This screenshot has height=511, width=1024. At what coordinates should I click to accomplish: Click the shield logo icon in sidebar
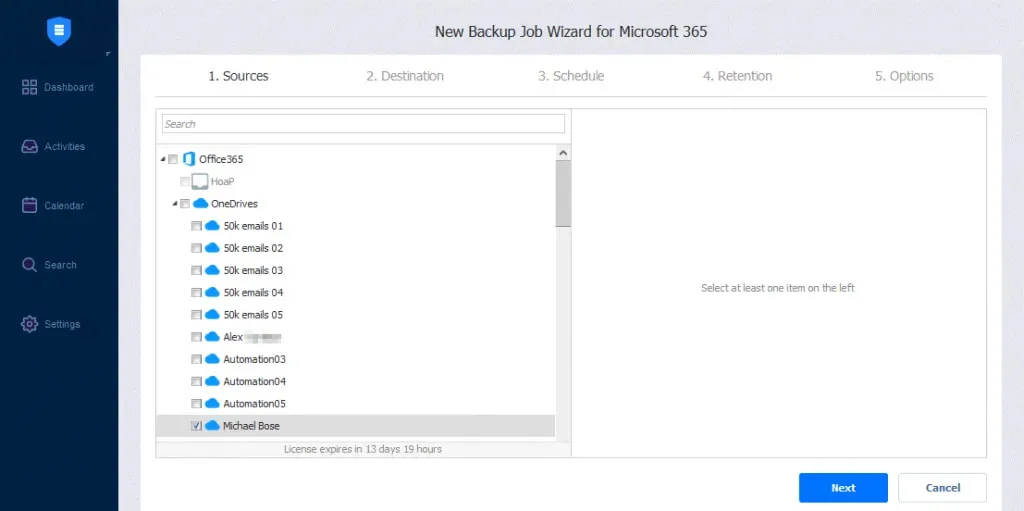click(59, 31)
